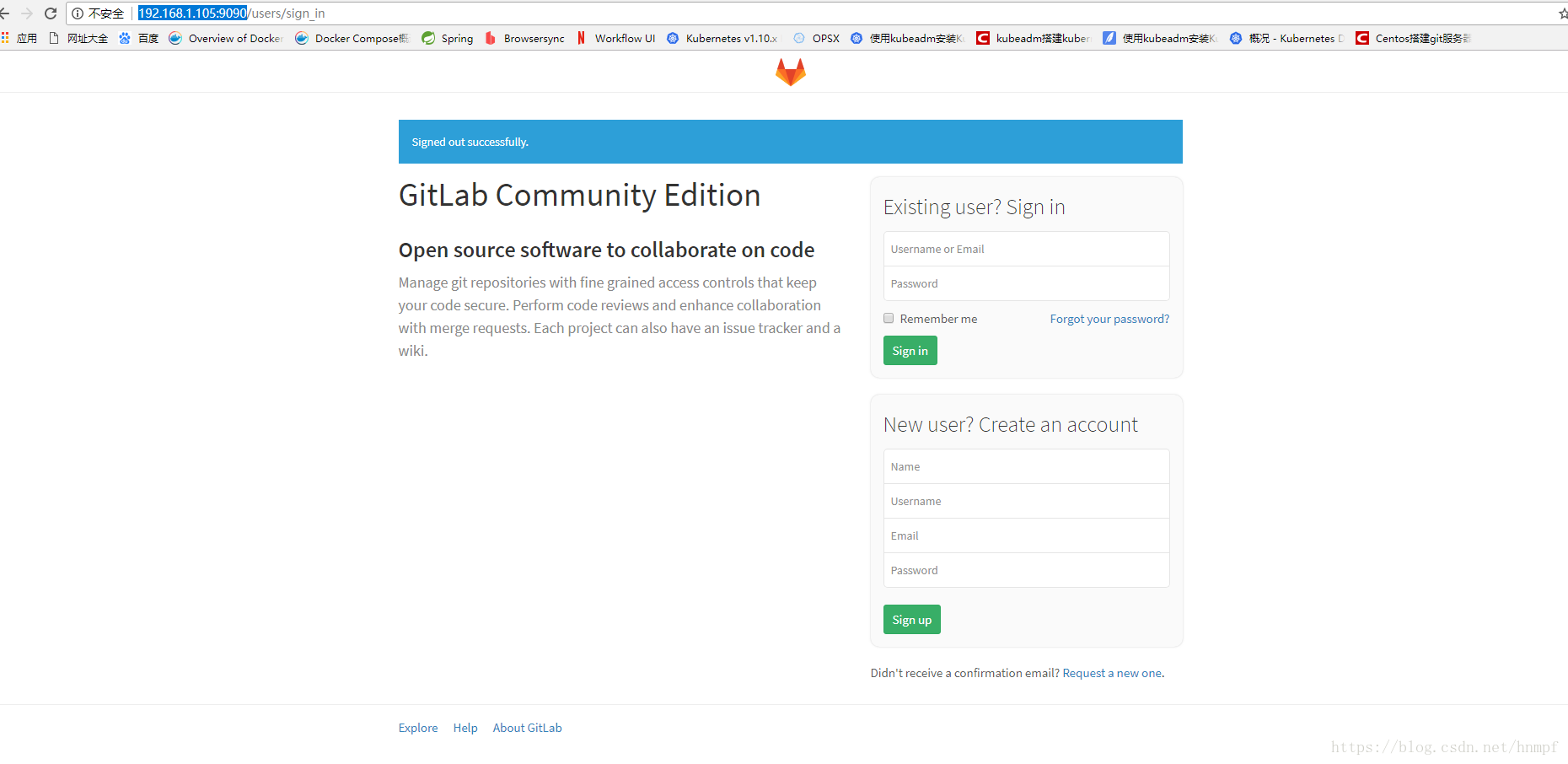
Task: Click the Name field for new account
Action: (1026, 466)
